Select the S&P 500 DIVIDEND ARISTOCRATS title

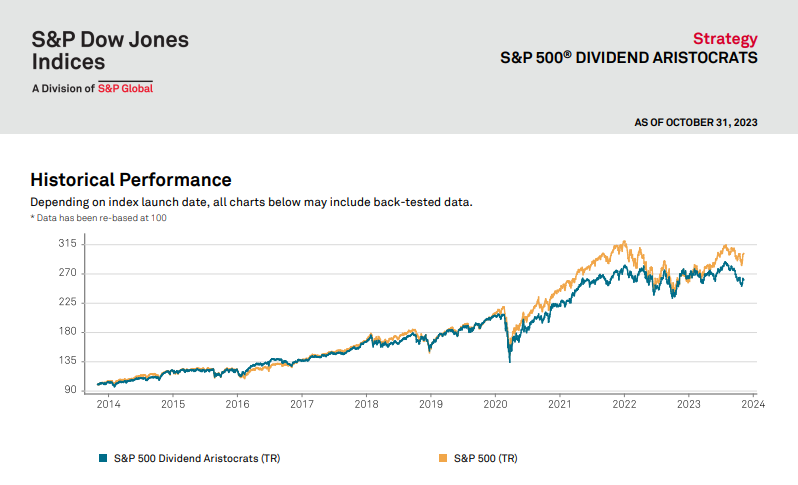pyautogui.click(x=629, y=58)
